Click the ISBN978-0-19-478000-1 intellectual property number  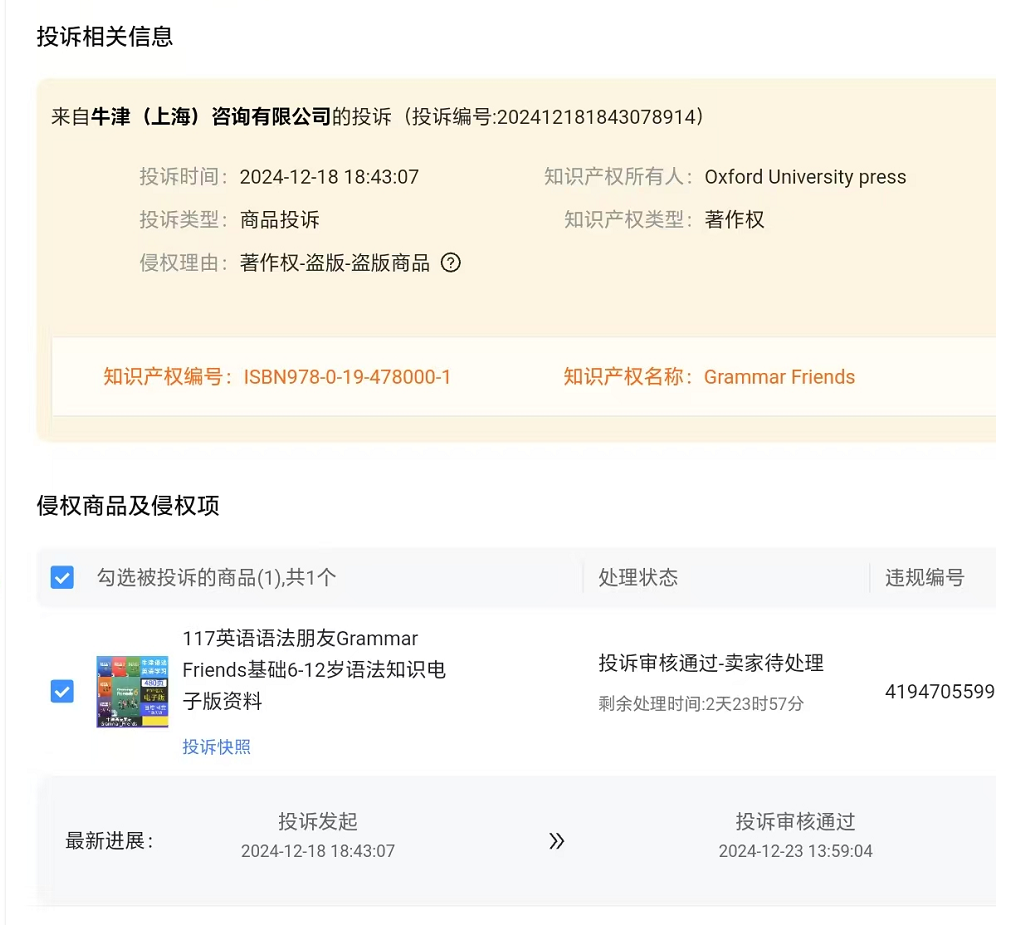pos(345,377)
